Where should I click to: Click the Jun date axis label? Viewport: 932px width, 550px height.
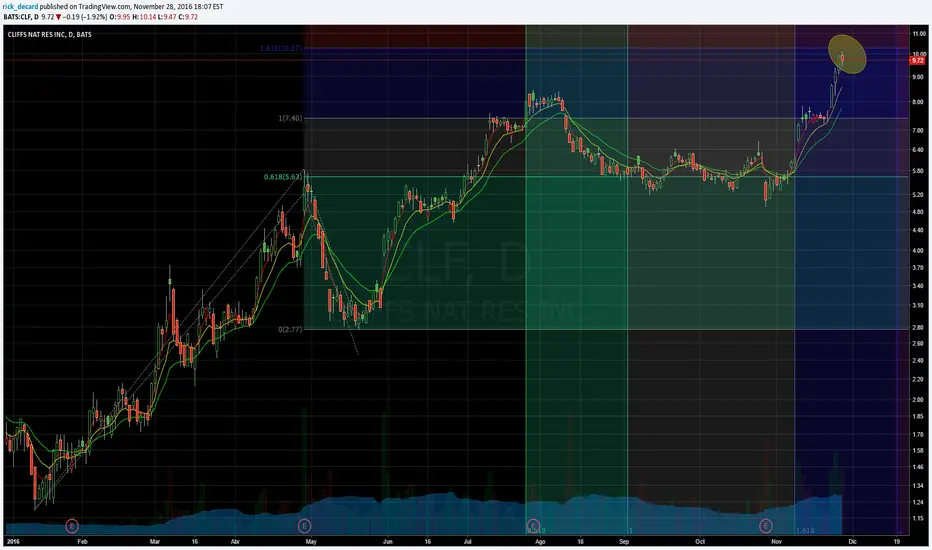(x=388, y=542)
